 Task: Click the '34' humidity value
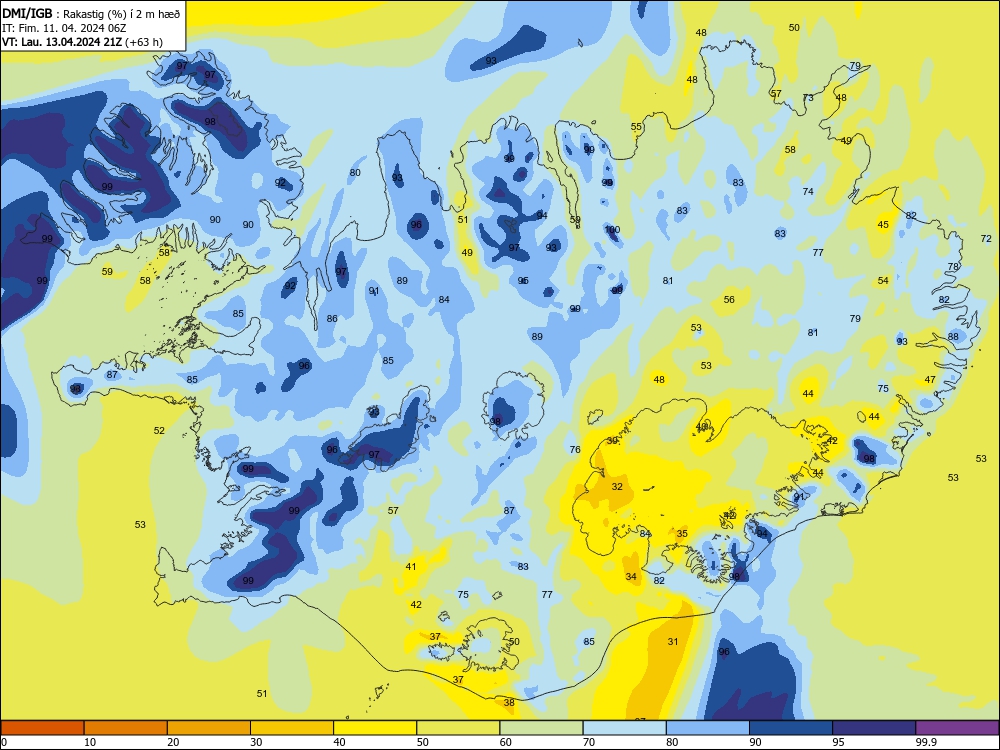pos(631,577)
